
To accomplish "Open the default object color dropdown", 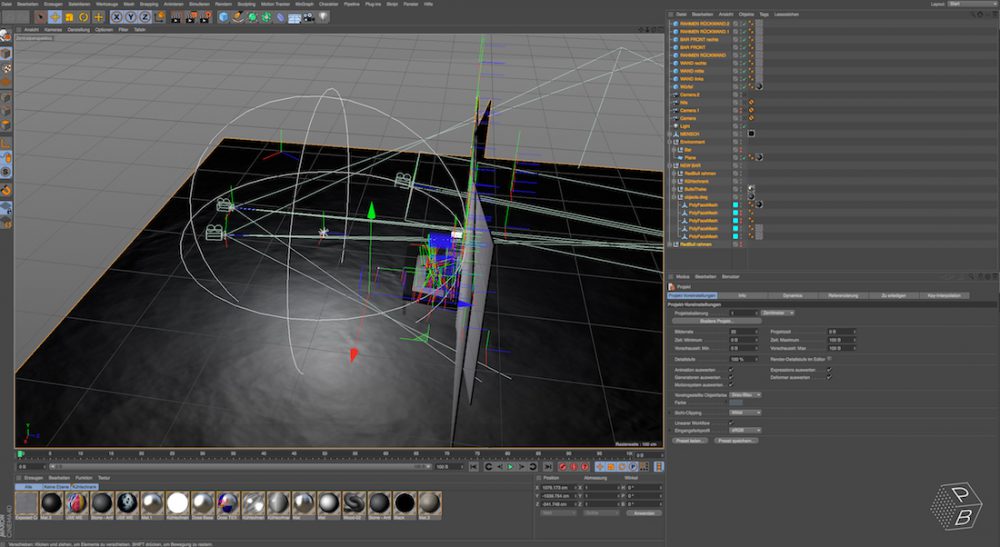I will 745,395.
